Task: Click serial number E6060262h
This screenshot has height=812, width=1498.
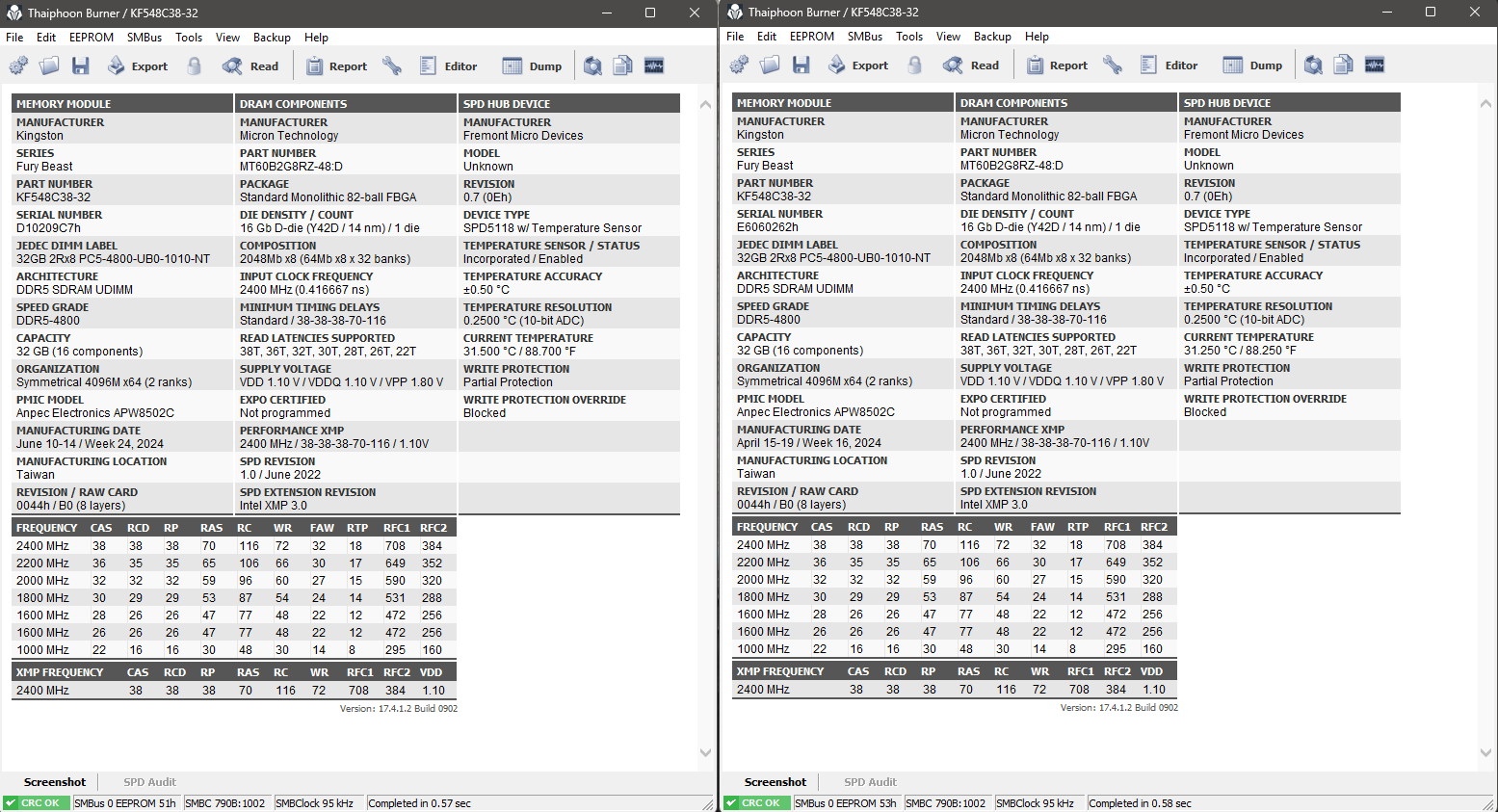Action: point(768,227)
